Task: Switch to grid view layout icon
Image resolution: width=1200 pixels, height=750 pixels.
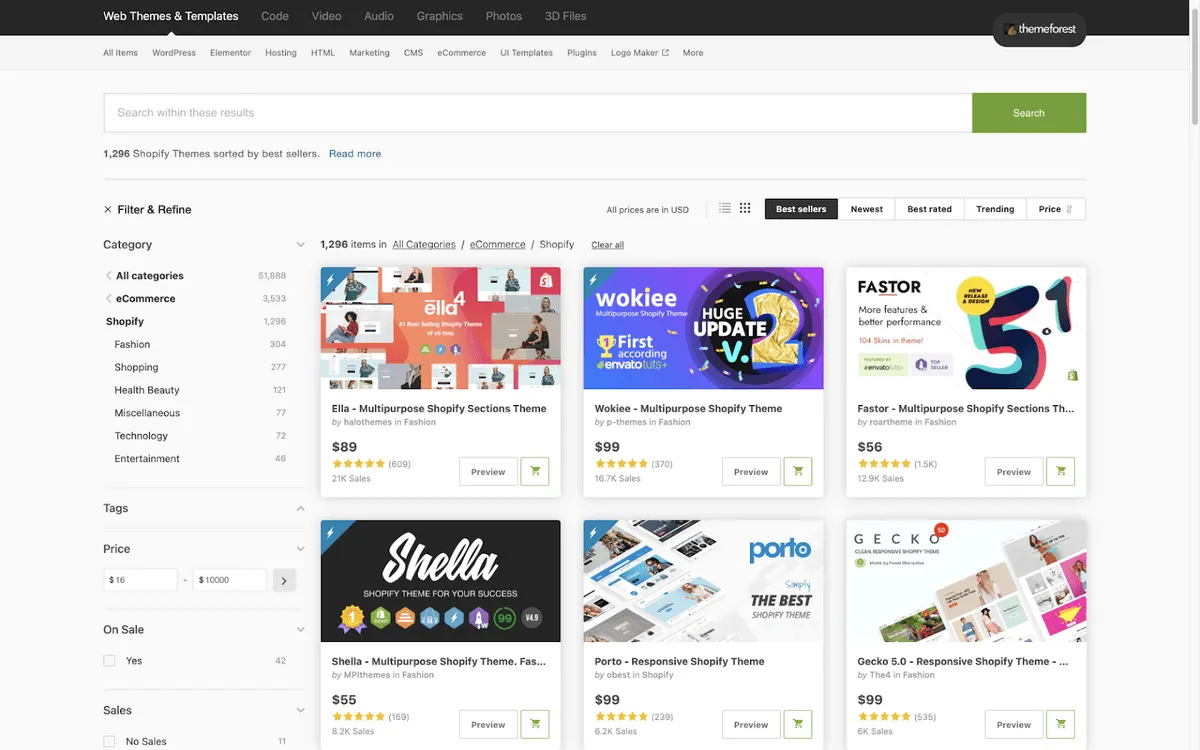Action: pos(745,208)
